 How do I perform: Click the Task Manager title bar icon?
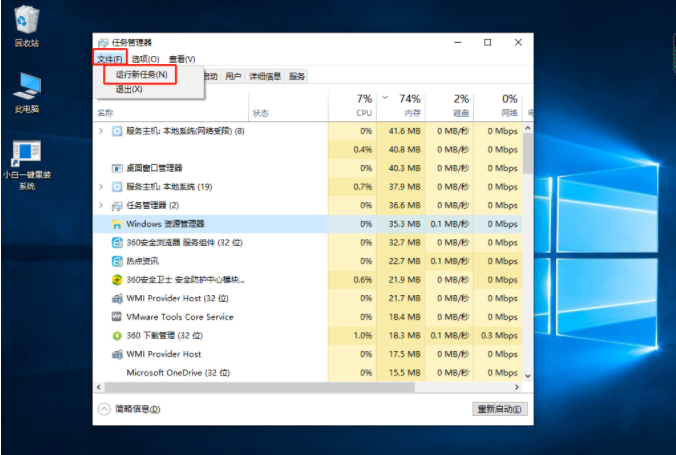pyautogui.click(x=103, y=42)
